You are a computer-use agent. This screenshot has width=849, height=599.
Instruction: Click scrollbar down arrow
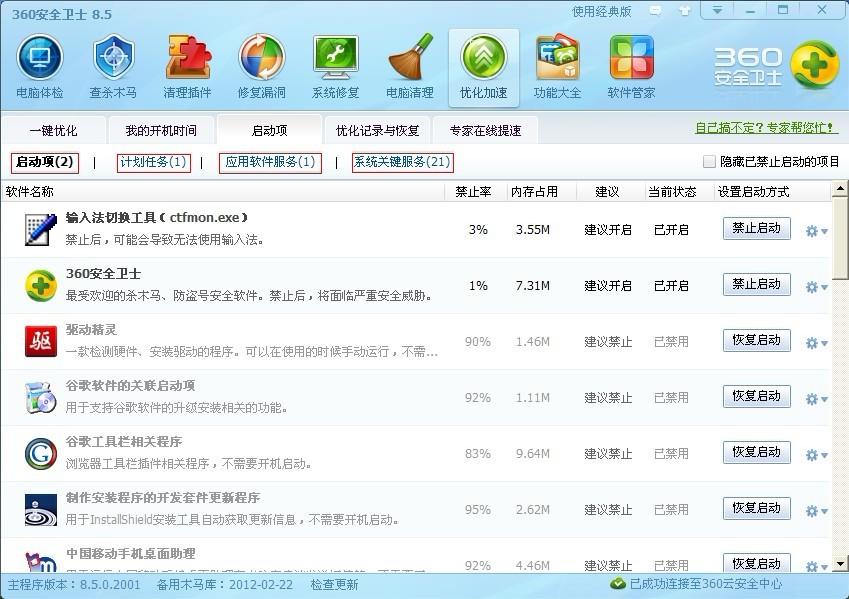[x=840, y=563]
